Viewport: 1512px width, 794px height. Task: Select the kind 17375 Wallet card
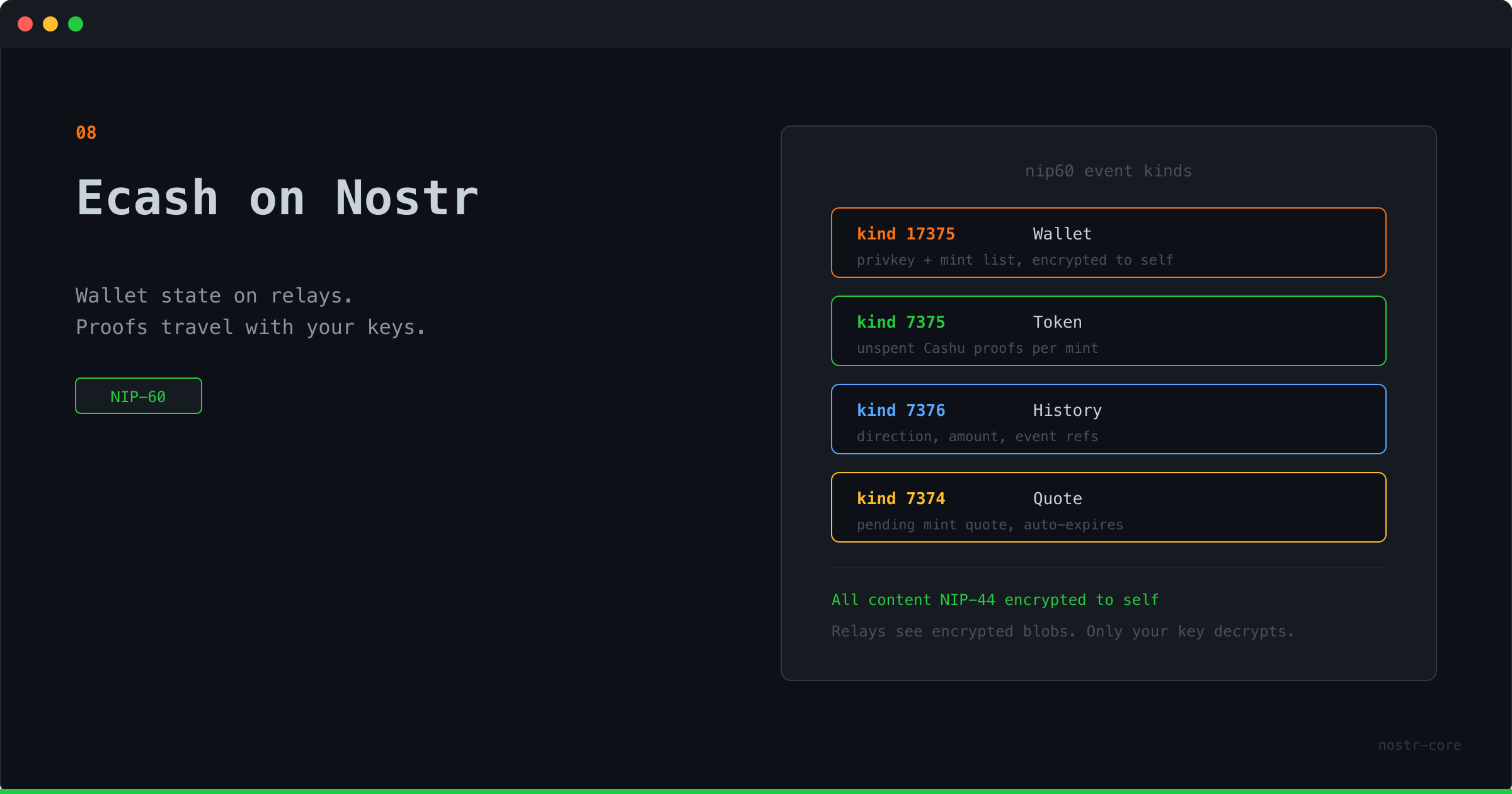[x=1108, y=243]
